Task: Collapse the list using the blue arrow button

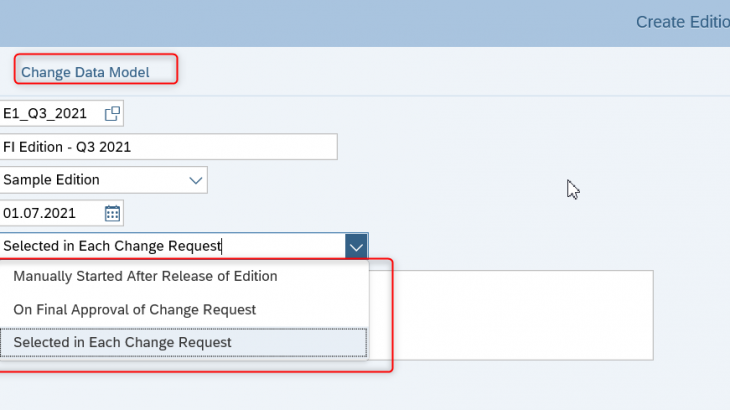Action: pyautogui.click(x=356, y=246)
